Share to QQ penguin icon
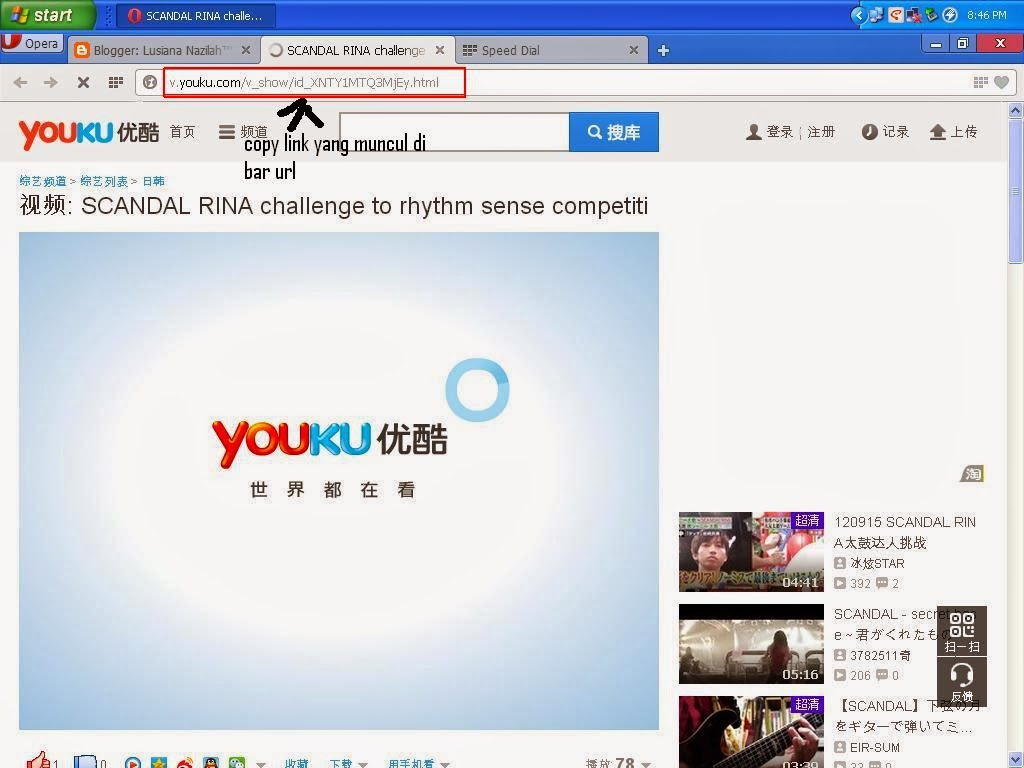 (x=211, y=763)
